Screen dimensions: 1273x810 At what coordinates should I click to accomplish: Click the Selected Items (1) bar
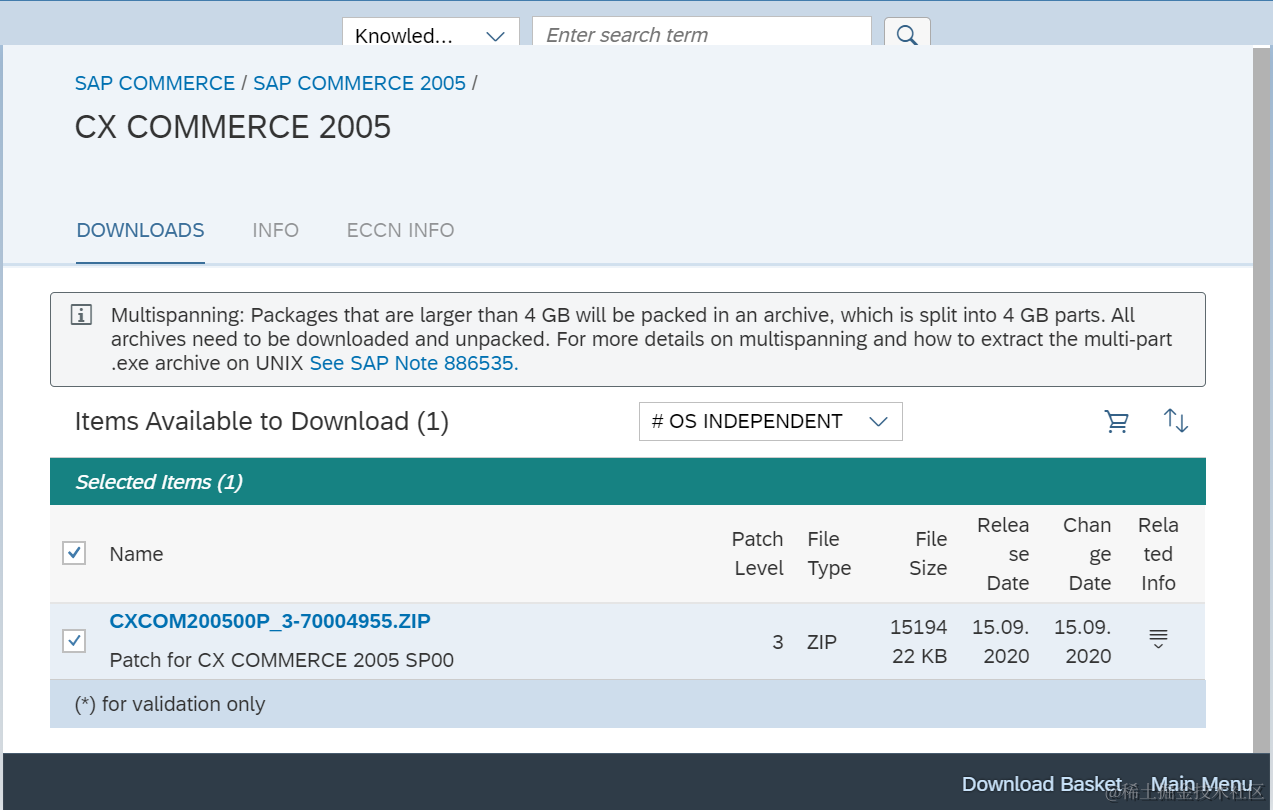pos(628,482)
